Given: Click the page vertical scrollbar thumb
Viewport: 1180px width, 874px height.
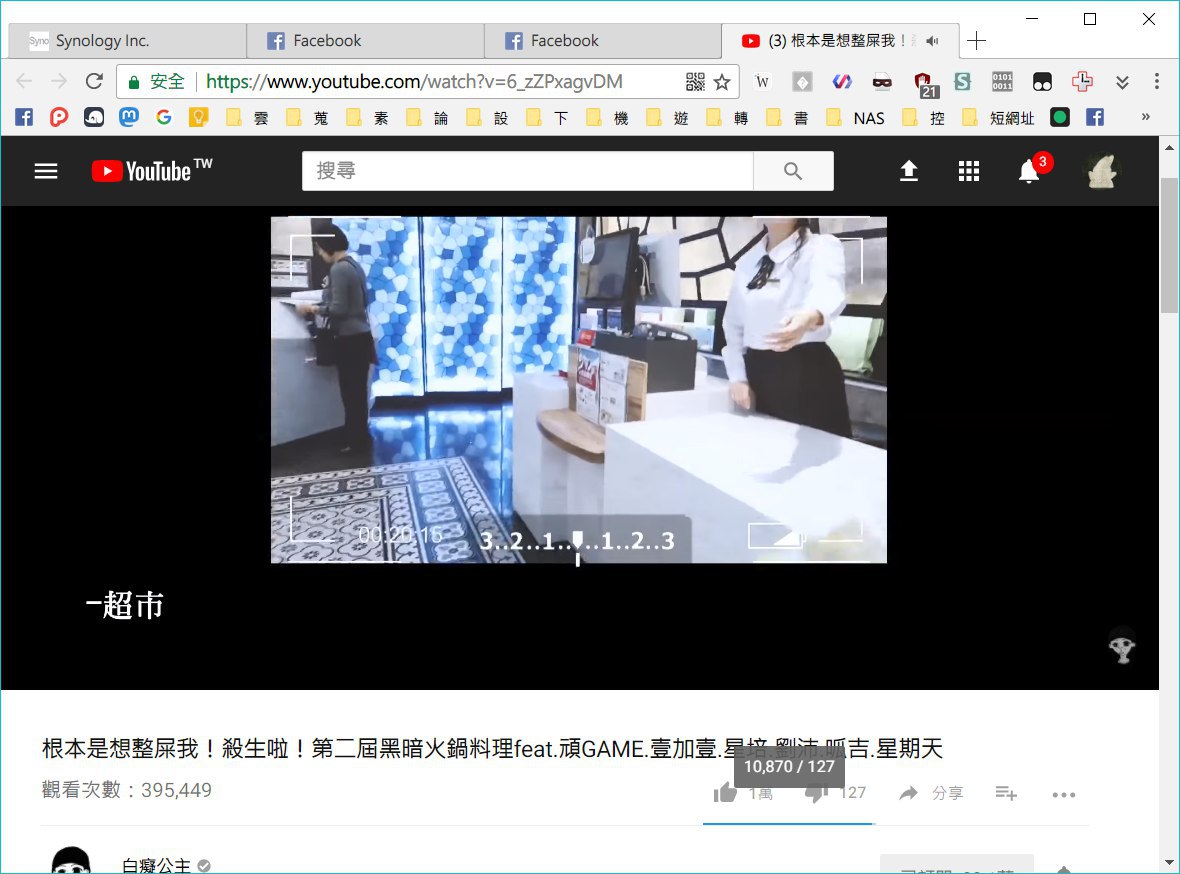Looking at the screenshot, I should click(1169, 245).
